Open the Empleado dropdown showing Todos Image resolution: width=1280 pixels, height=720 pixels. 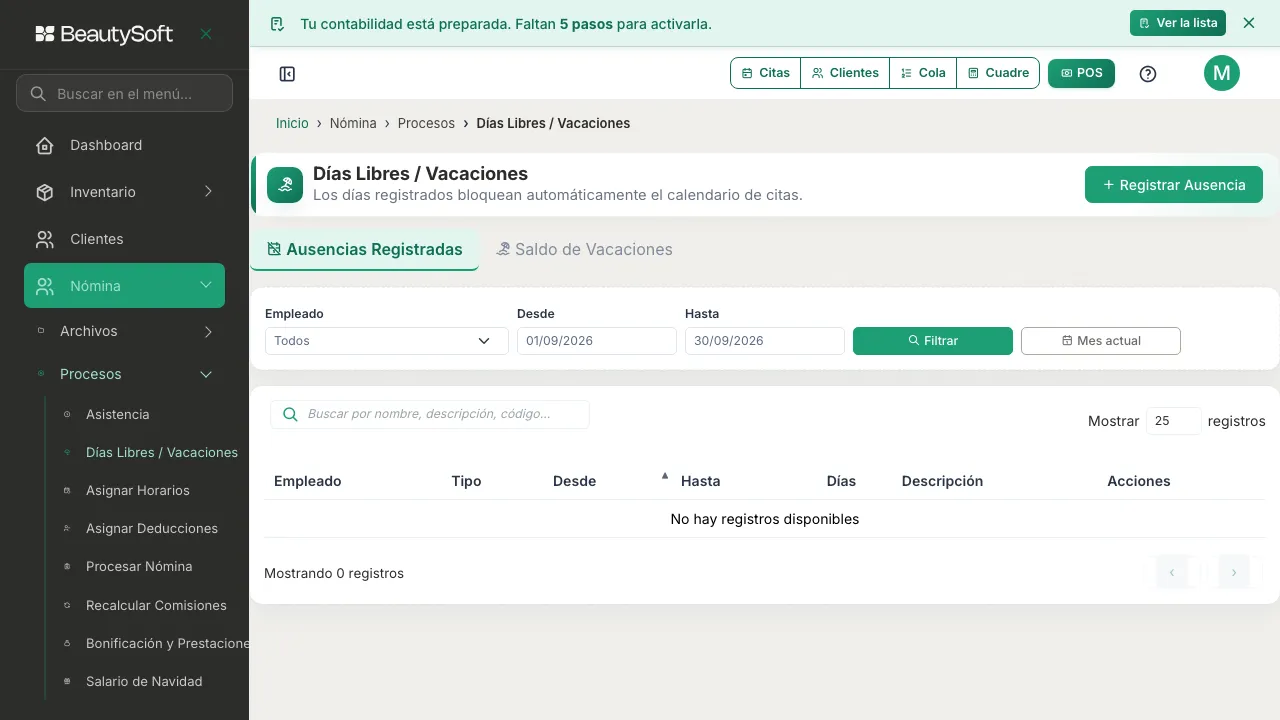click(387, 341)
